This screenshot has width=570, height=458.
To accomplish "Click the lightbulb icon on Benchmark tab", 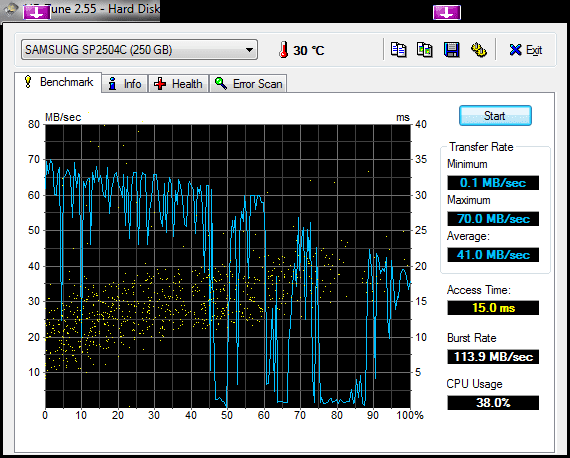I will (28, 81).
